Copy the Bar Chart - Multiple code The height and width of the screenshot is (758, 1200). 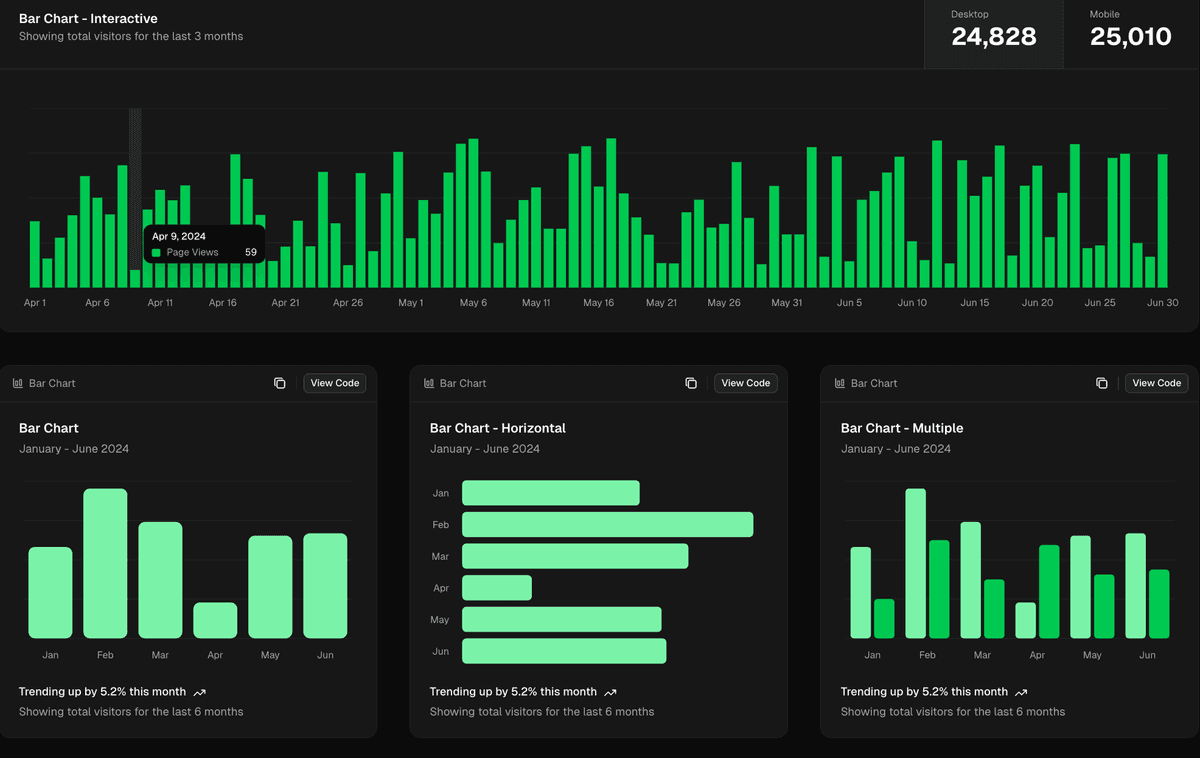click(1101, 382)
